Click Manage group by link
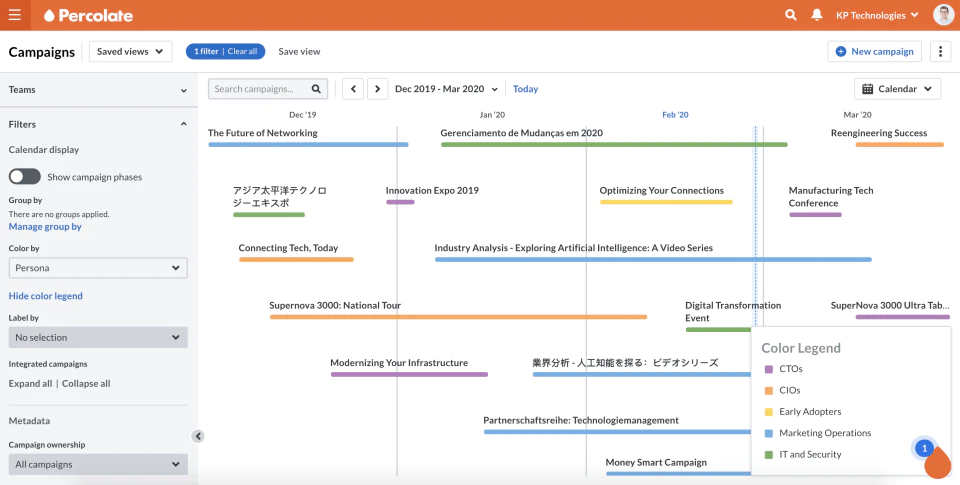Screen dimensions: 960x485 pyautogui.click(x=45, y=227)
